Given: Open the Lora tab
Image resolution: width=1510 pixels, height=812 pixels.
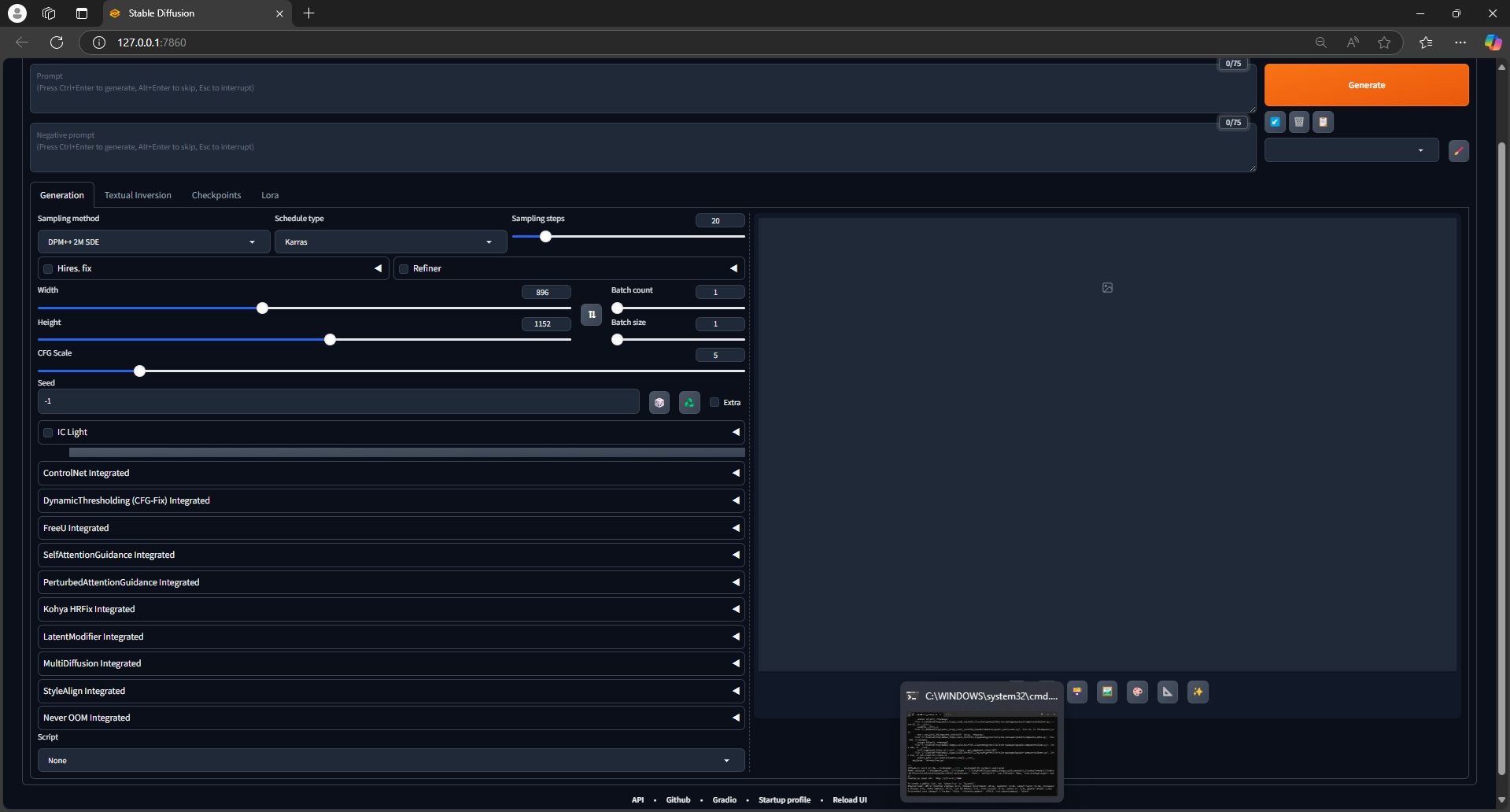Looking at the screenshot, I should (270, 196).
